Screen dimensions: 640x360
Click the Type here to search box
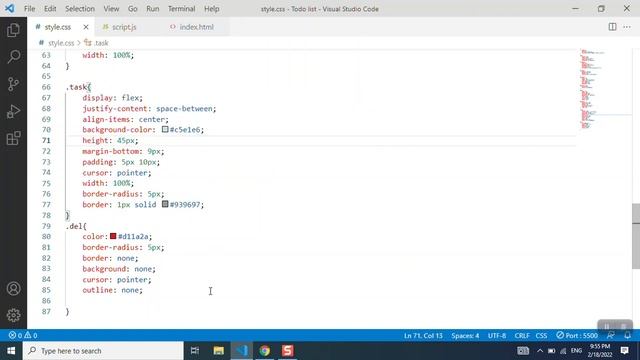coord(103,351)
